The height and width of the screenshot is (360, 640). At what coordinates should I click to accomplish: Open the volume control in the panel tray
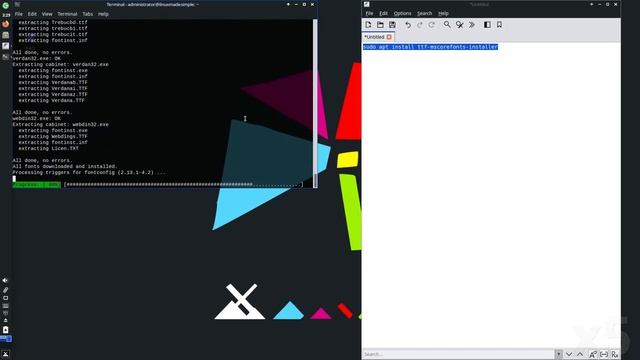tap(5, 280)
